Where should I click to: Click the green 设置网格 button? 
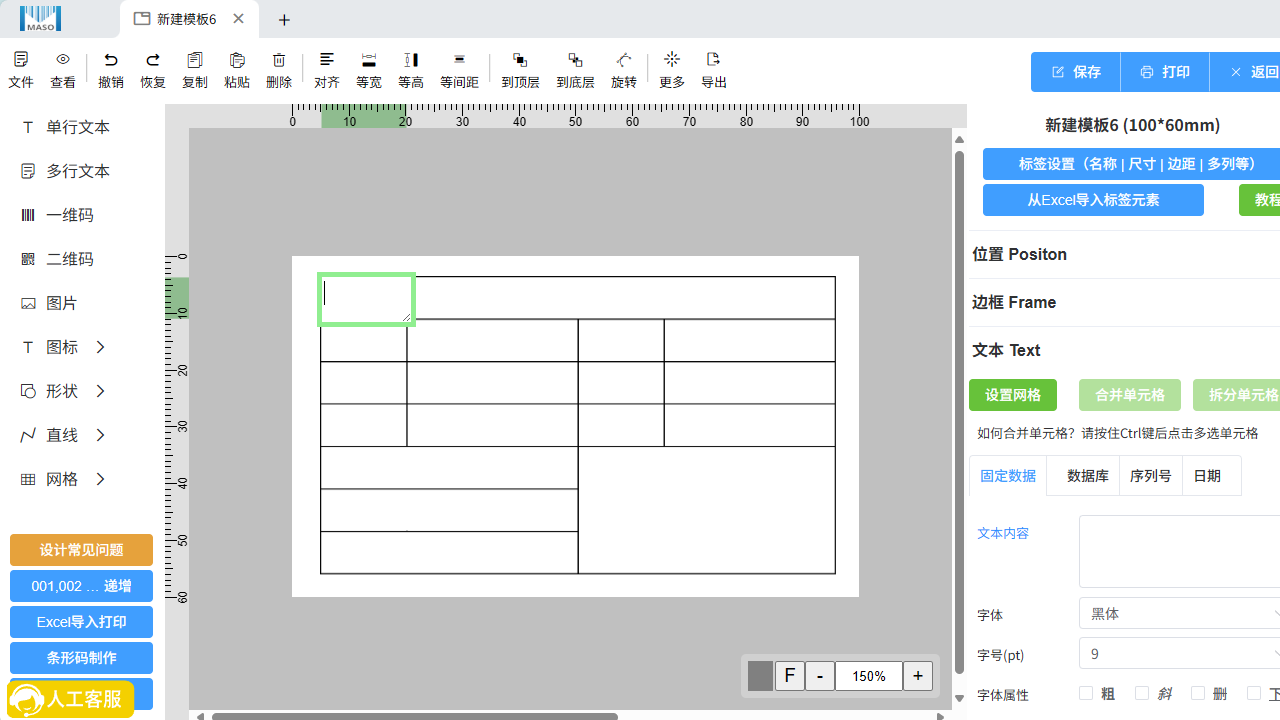click(x=1013, y=395)
